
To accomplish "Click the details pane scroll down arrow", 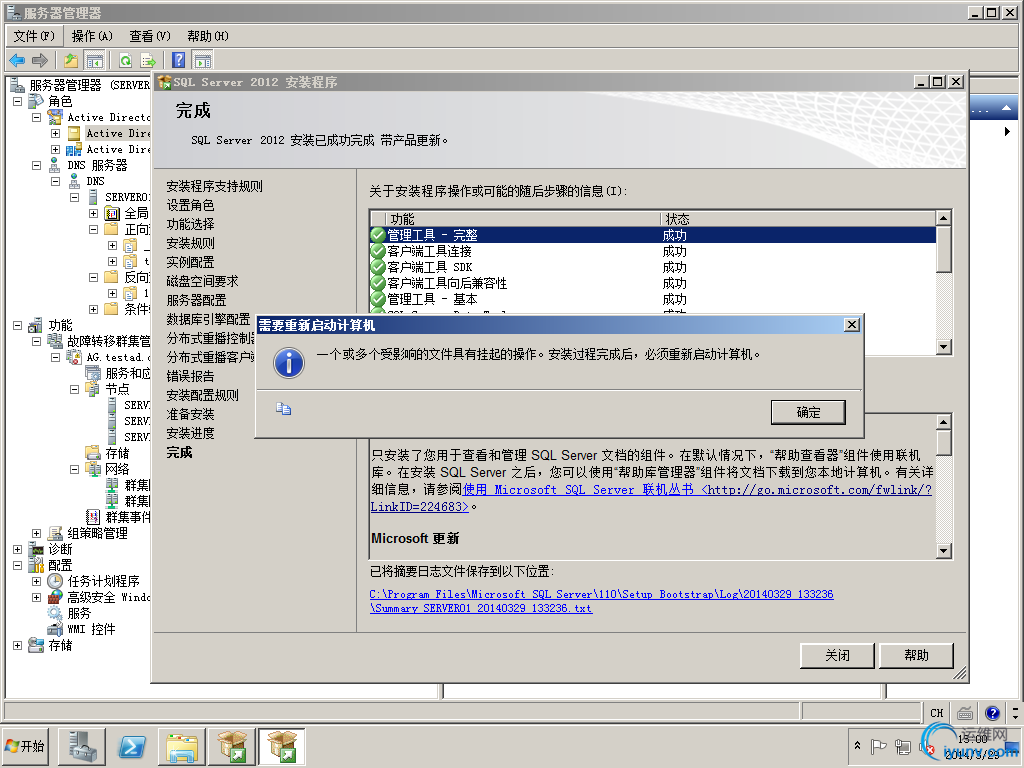I will 944,551.
